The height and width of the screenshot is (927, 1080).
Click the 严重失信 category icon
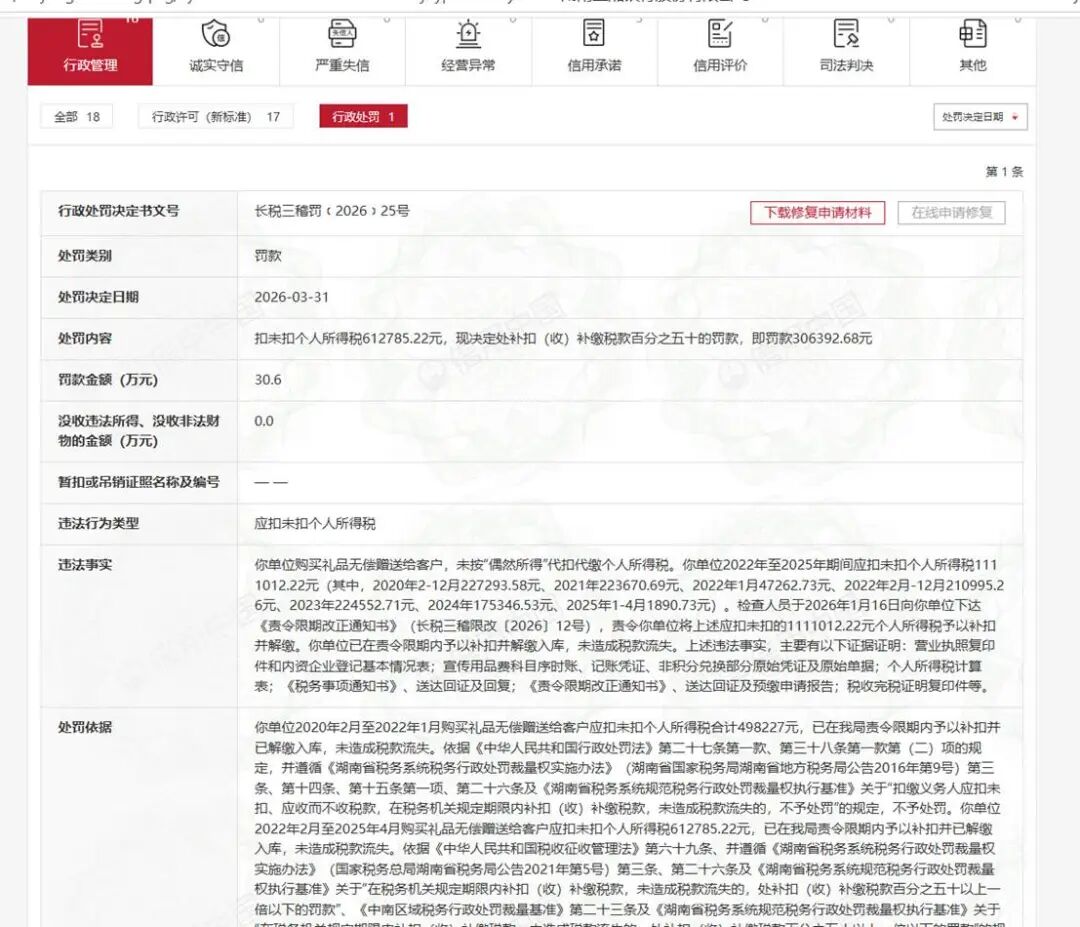tap(342, 33)
